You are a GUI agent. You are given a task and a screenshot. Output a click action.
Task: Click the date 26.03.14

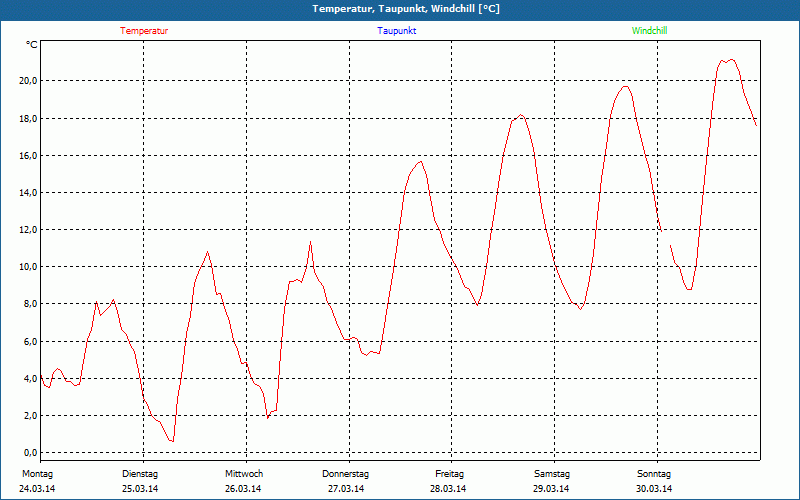243,489
